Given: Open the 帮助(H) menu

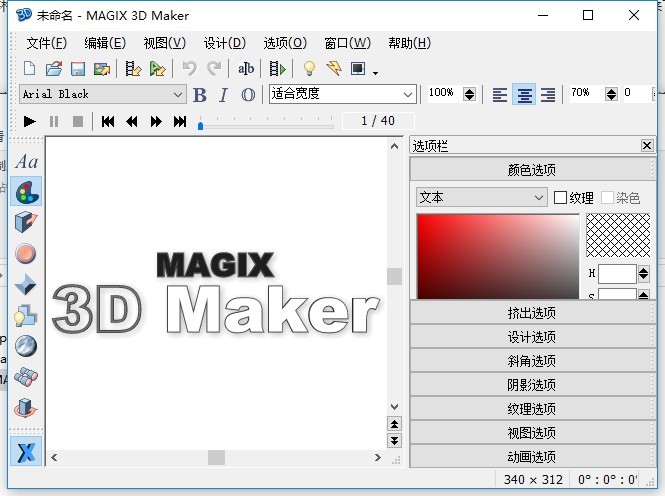Looking at the screenshot, I should click(x=409, y=43).
